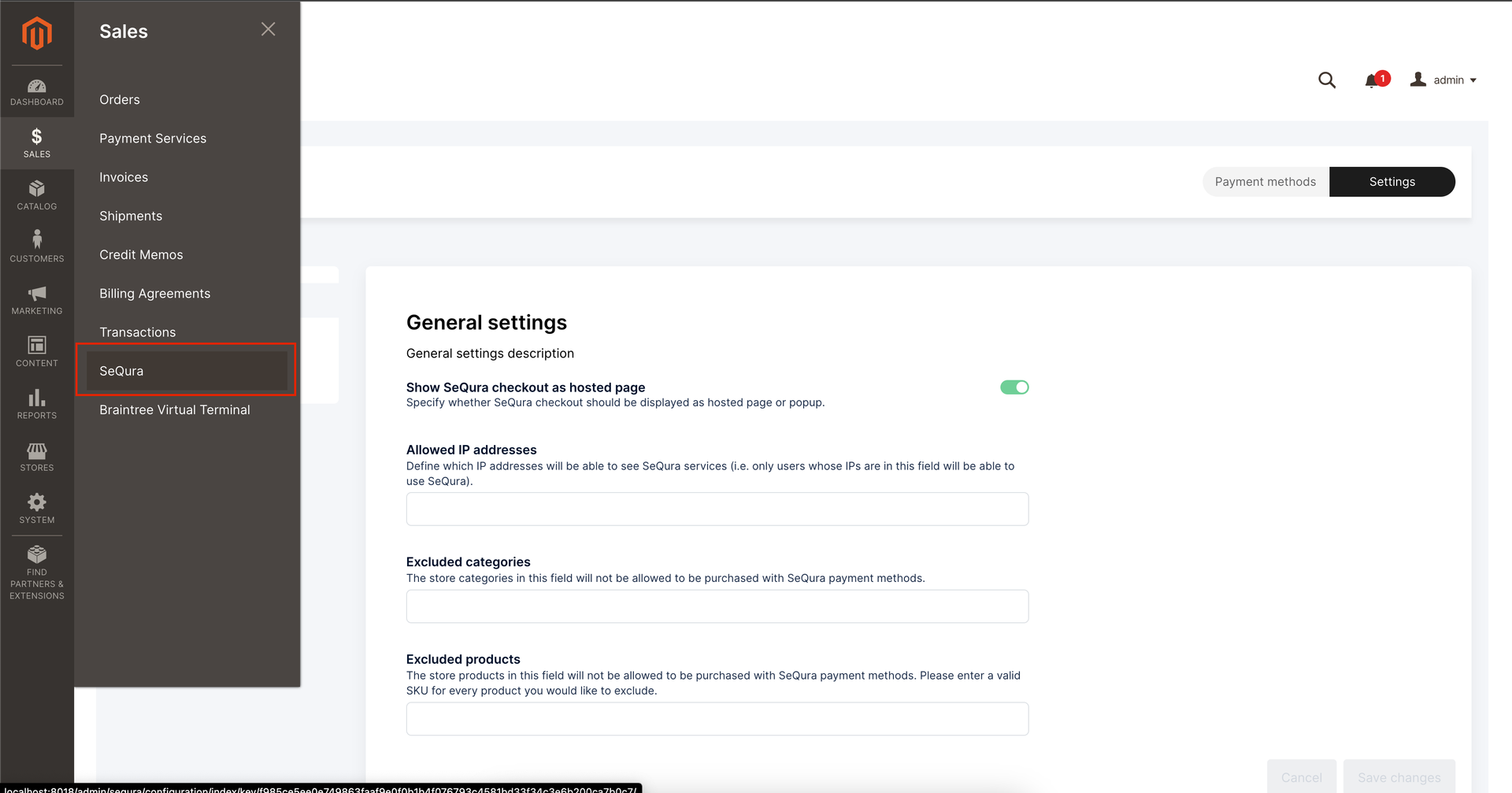The image size is (1512, 793).
Task: Open the Catalog box icon
Action: pyautogui.click(x=37, y=188)
